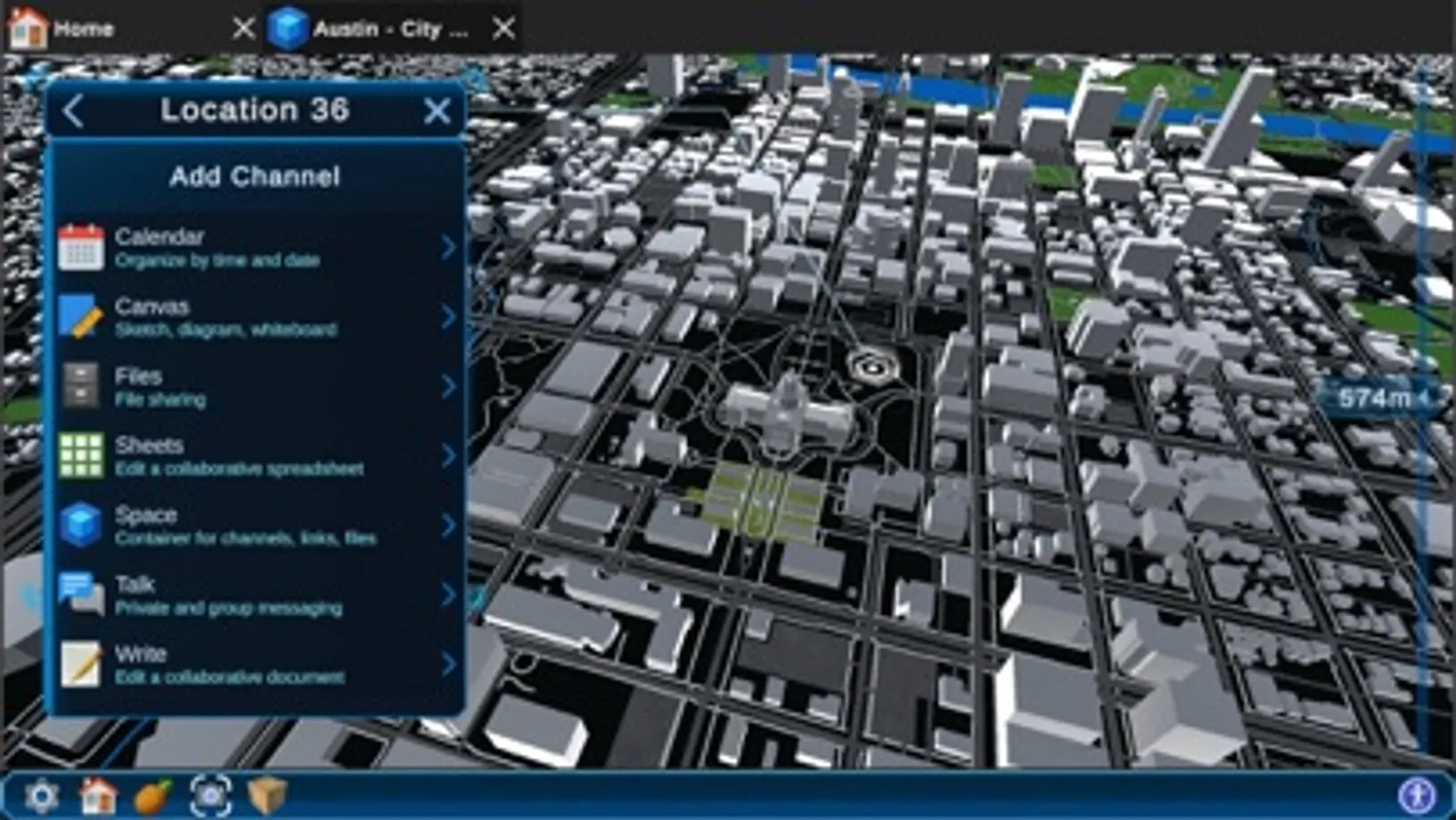Close the Home tab
This screenshot has height=820, width=1456.
[243, 28]
